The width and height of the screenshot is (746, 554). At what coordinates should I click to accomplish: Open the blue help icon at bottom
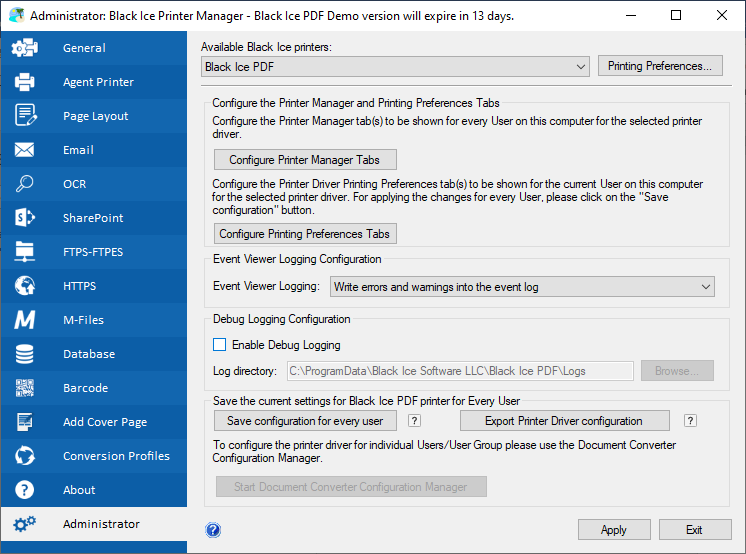pos(213,530)
